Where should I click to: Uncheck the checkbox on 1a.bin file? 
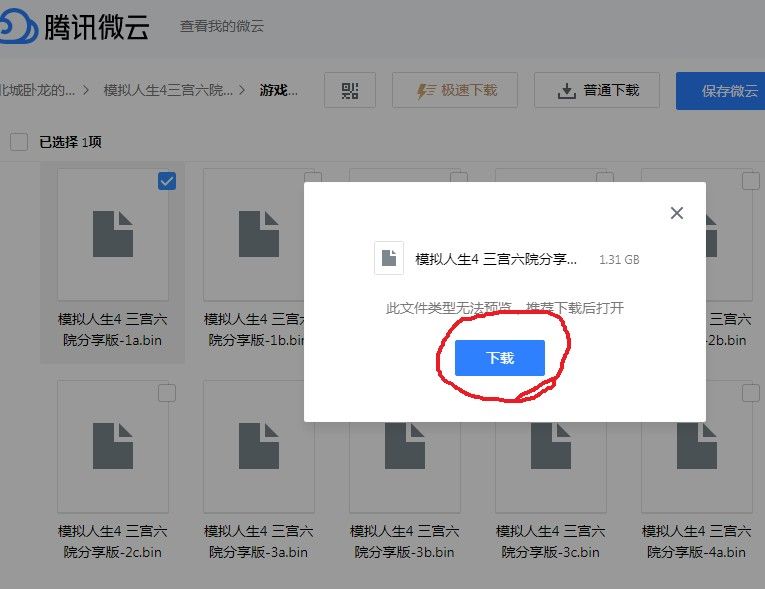pyautogui.click(x=167, y=181)
